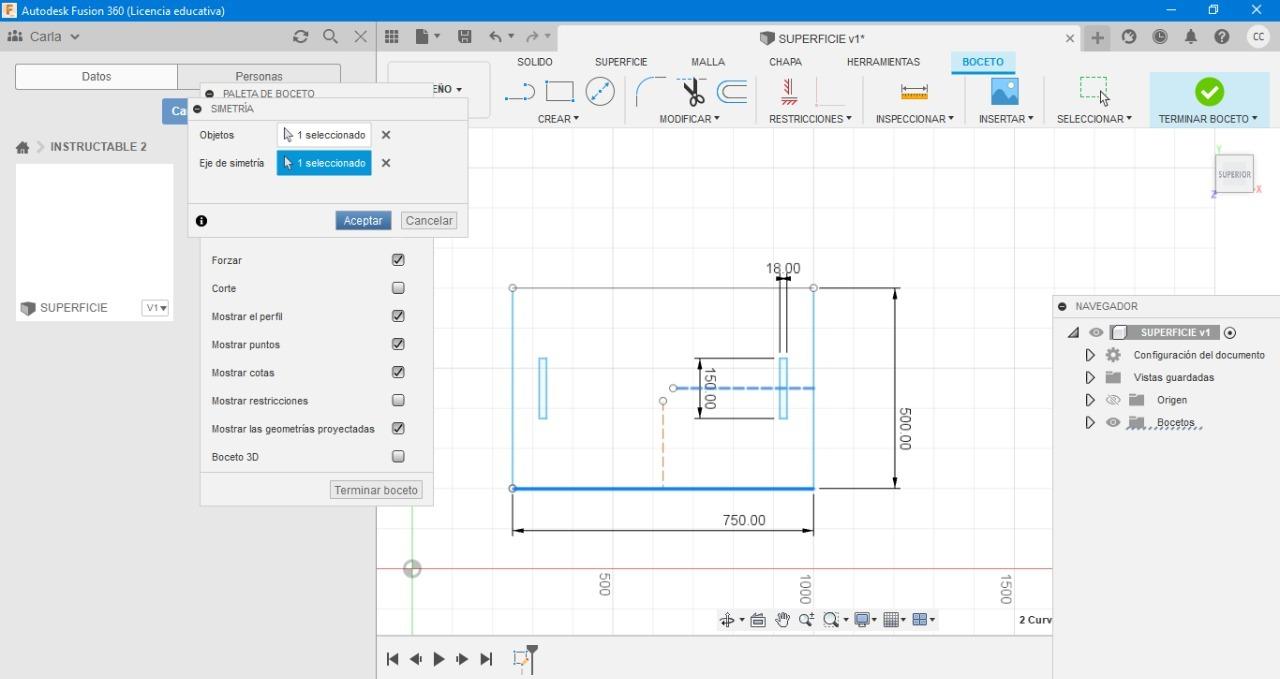Open the job status clock icon
This screenshot has height=679, width=1280.
click(1160, 37)
